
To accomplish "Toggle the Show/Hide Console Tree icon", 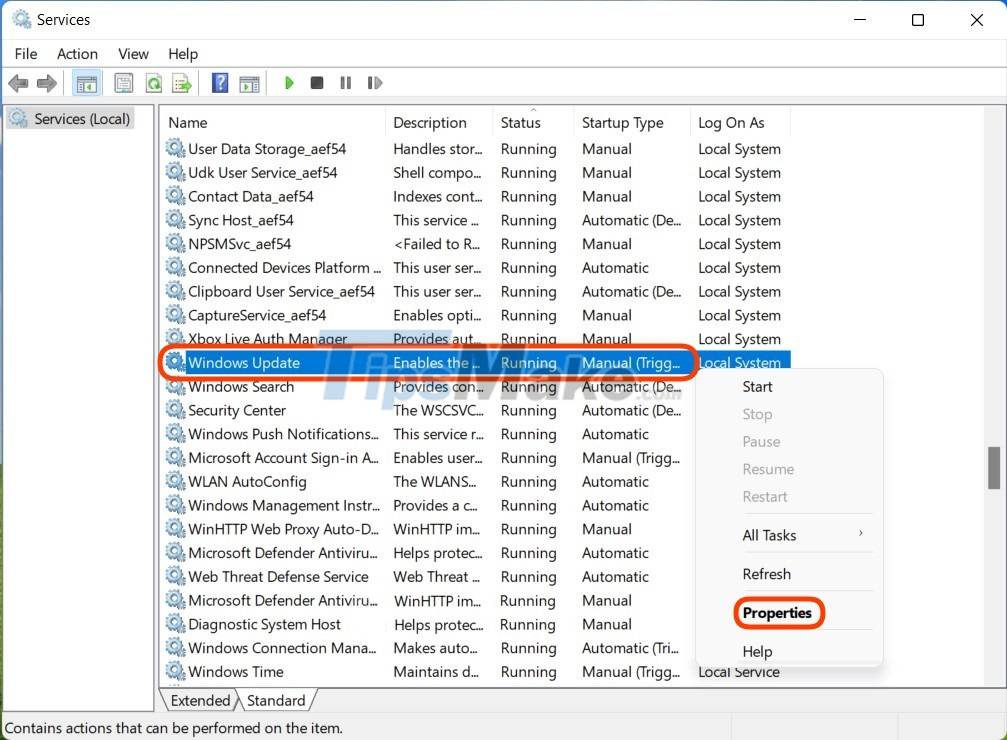I will coord(86,83).
